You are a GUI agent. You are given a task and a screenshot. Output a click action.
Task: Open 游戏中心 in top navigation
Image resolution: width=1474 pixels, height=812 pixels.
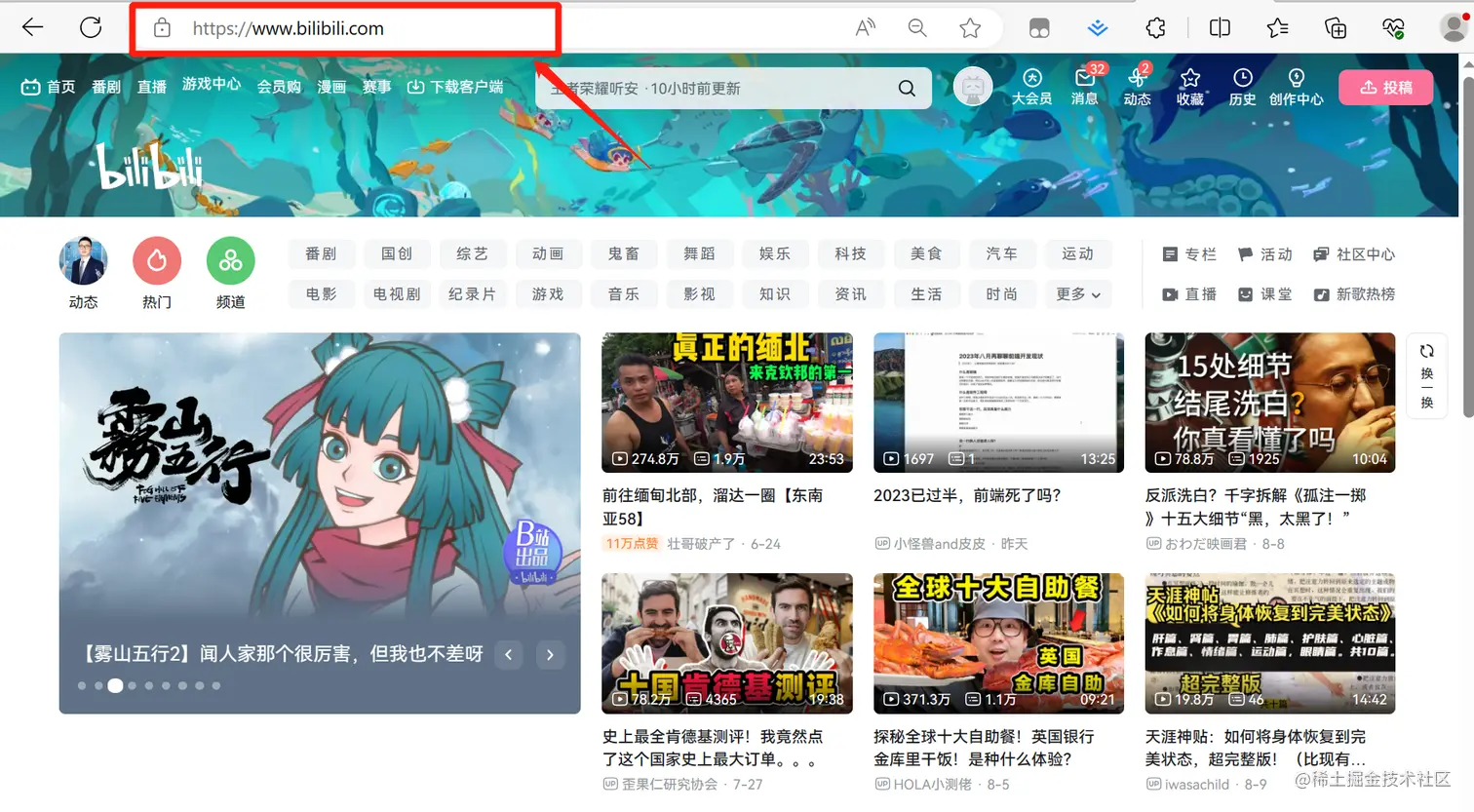212,84
